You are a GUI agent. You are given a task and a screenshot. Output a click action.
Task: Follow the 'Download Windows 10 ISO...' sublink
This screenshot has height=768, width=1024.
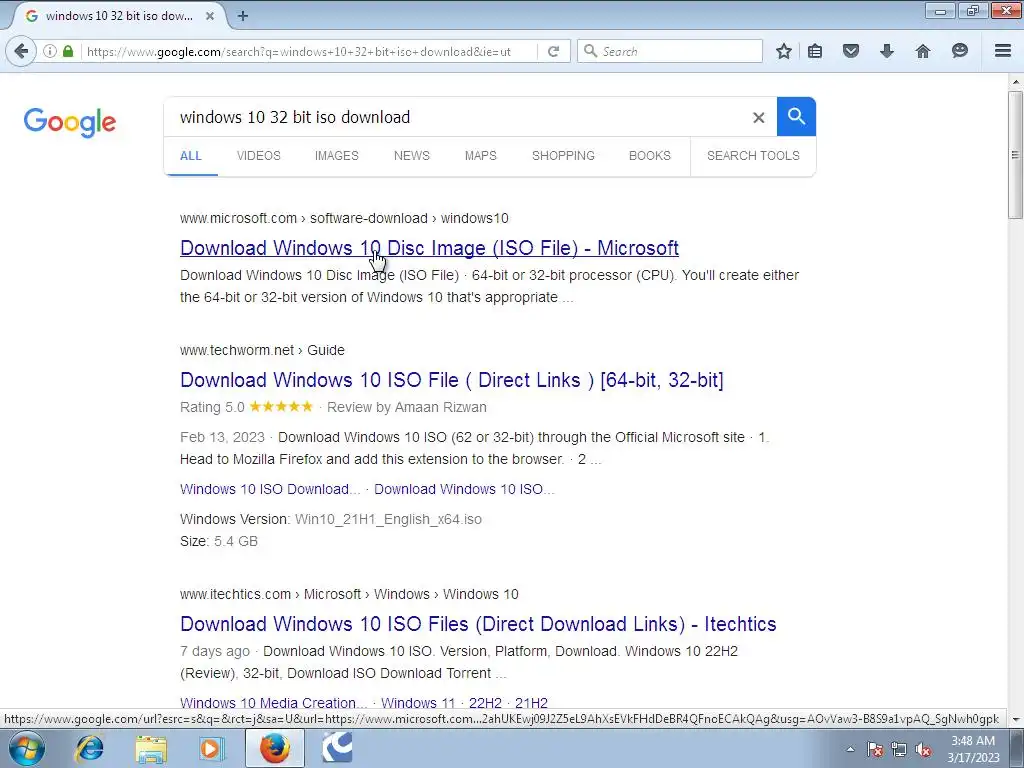tap(464, 489)
